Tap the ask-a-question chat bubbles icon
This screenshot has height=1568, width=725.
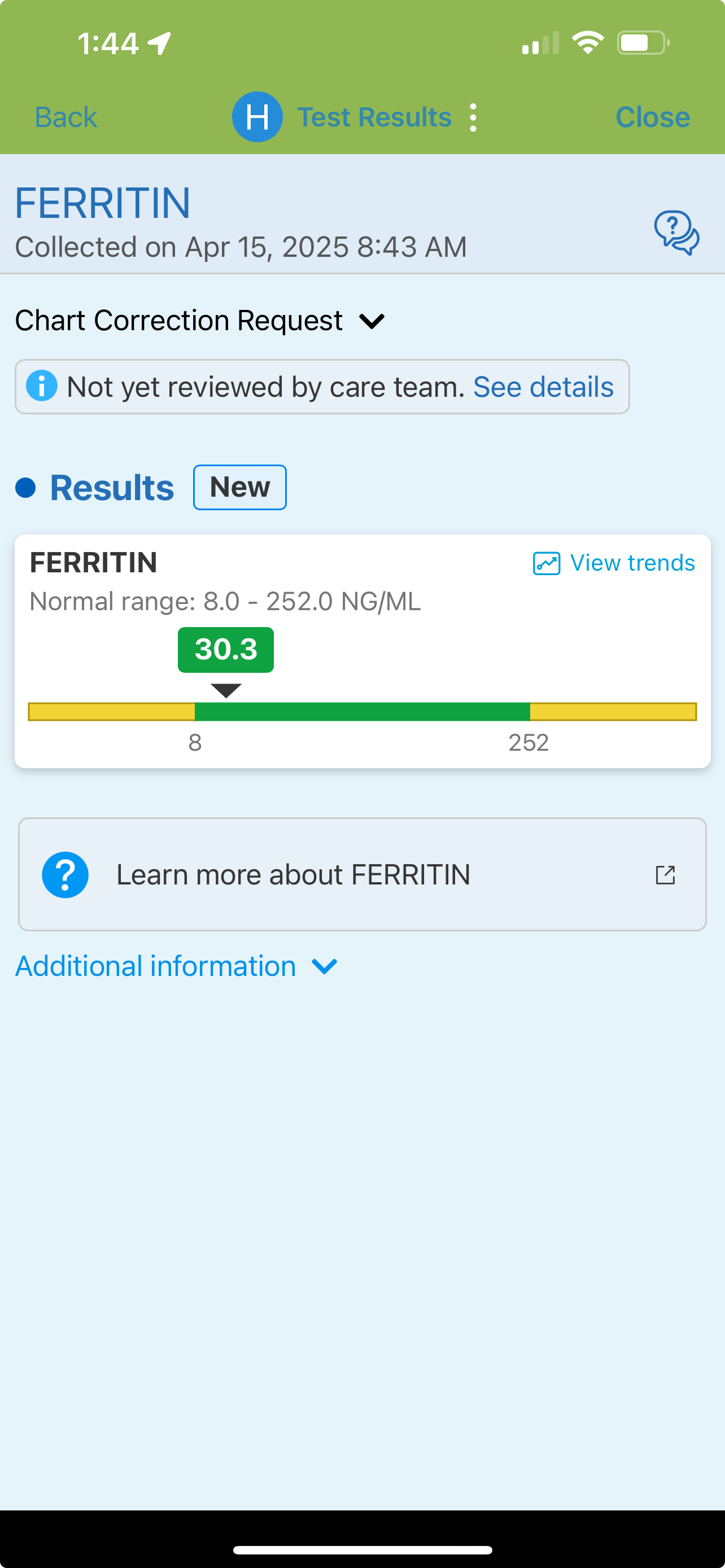[676, 233]
